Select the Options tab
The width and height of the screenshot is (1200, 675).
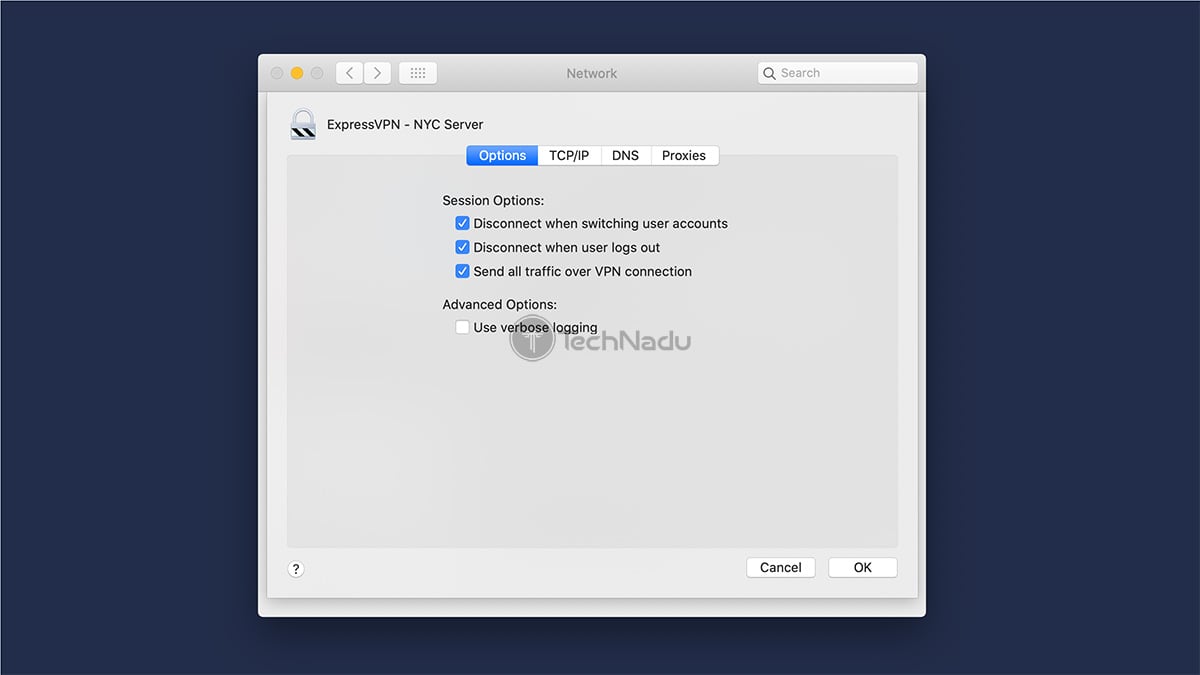(x=502, y=155)
